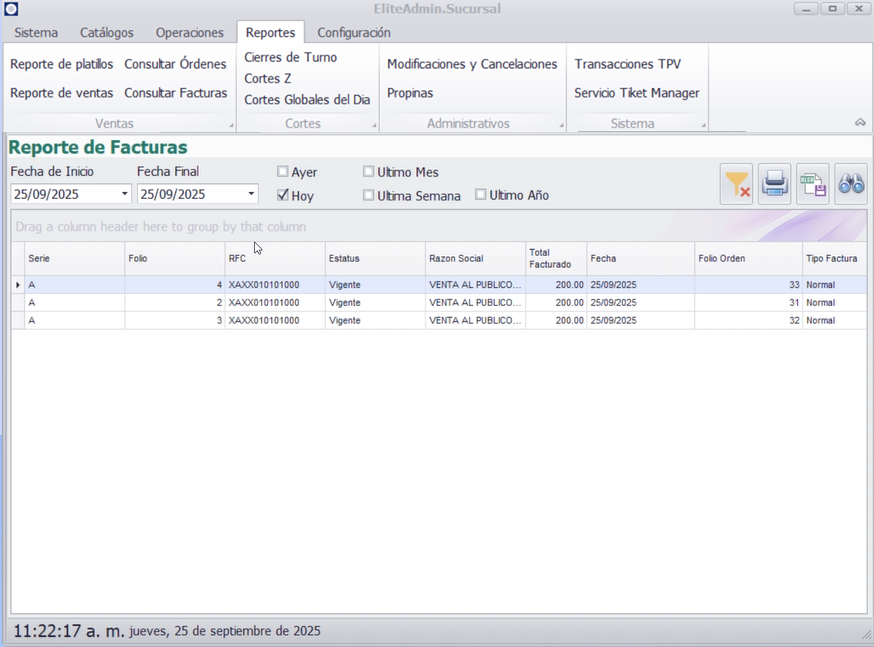Viewport: 874px width, 647px height.
Task: Switch to the Catálogos tab
Action: coord(106,33)
